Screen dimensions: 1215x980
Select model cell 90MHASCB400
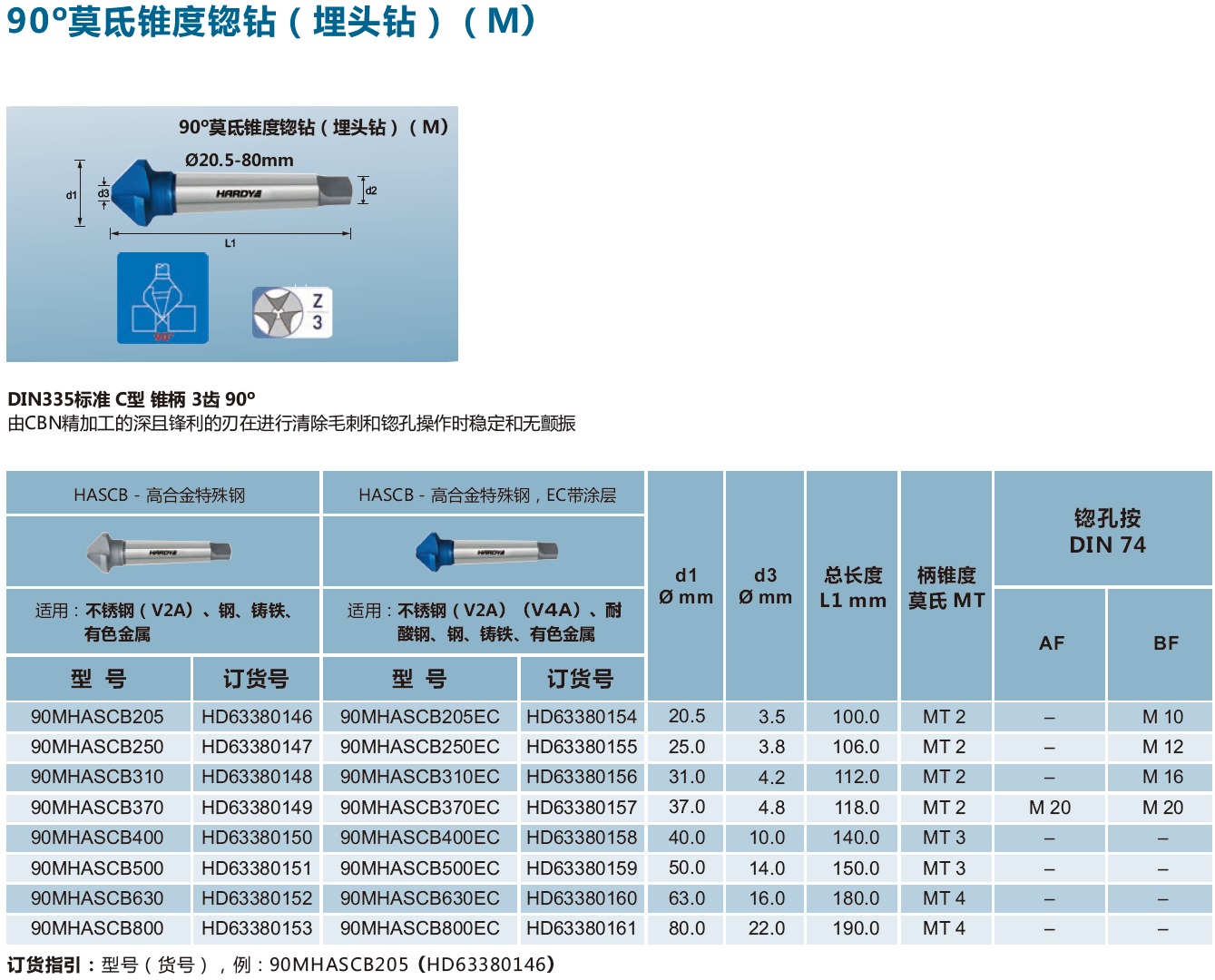(x=97, y=838)
